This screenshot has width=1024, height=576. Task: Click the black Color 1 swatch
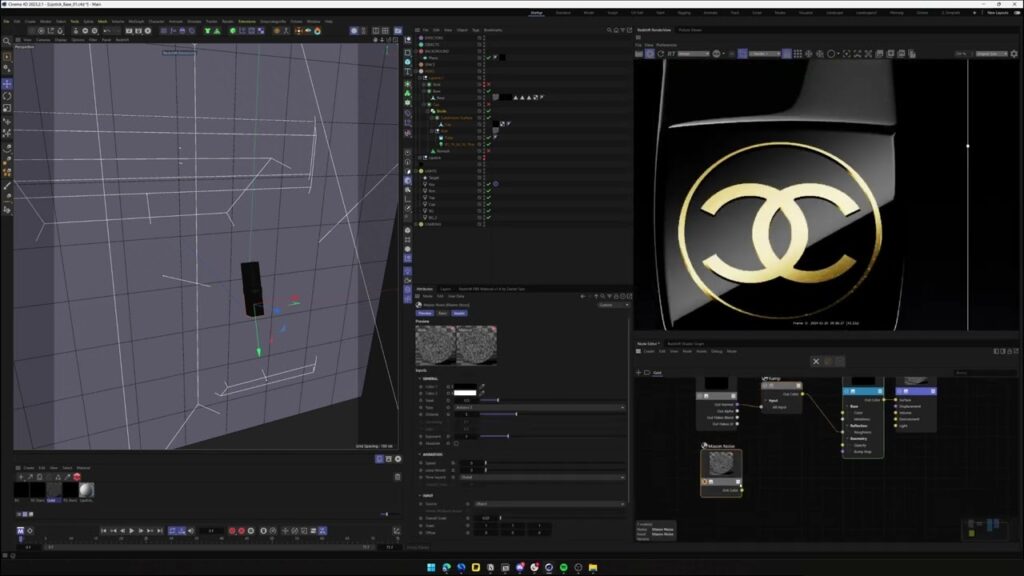tap(465, 387)
